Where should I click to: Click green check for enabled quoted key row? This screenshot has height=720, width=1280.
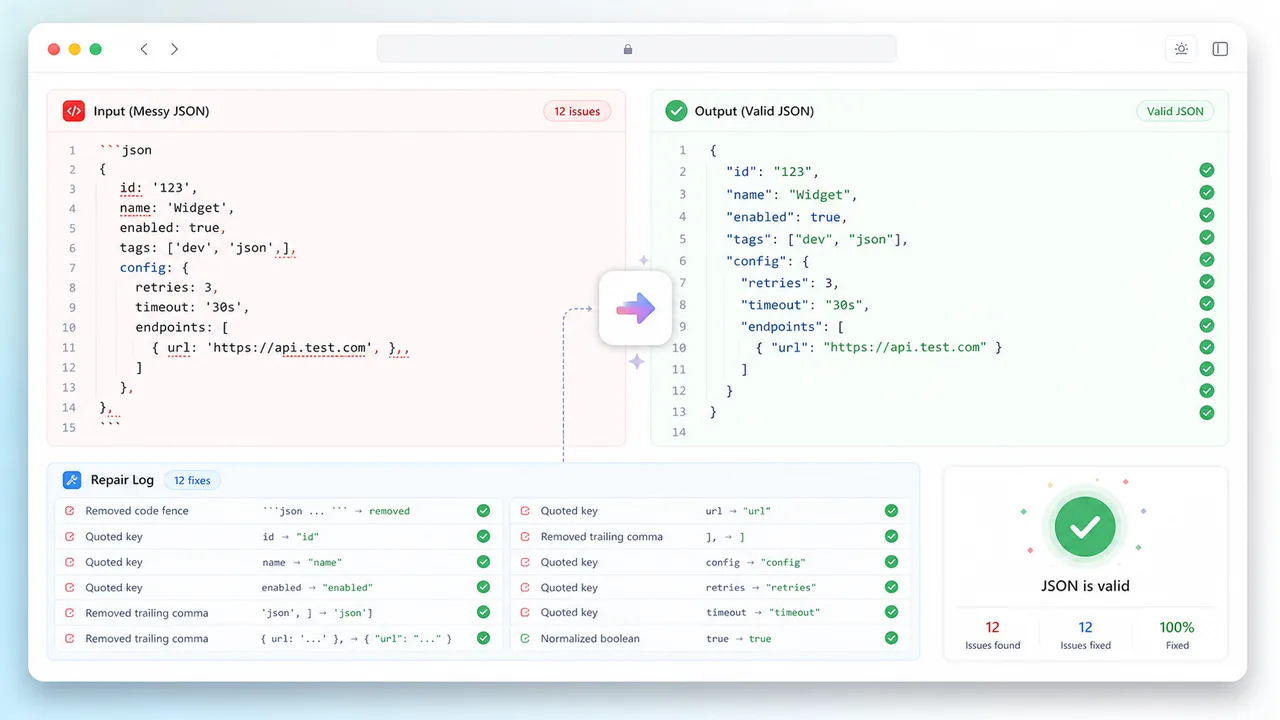[483, 587]
